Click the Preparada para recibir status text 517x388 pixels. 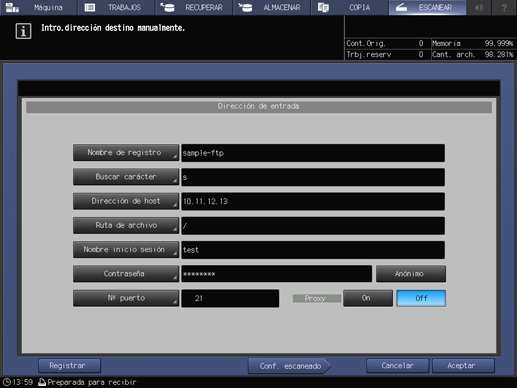tap(92, 382)
